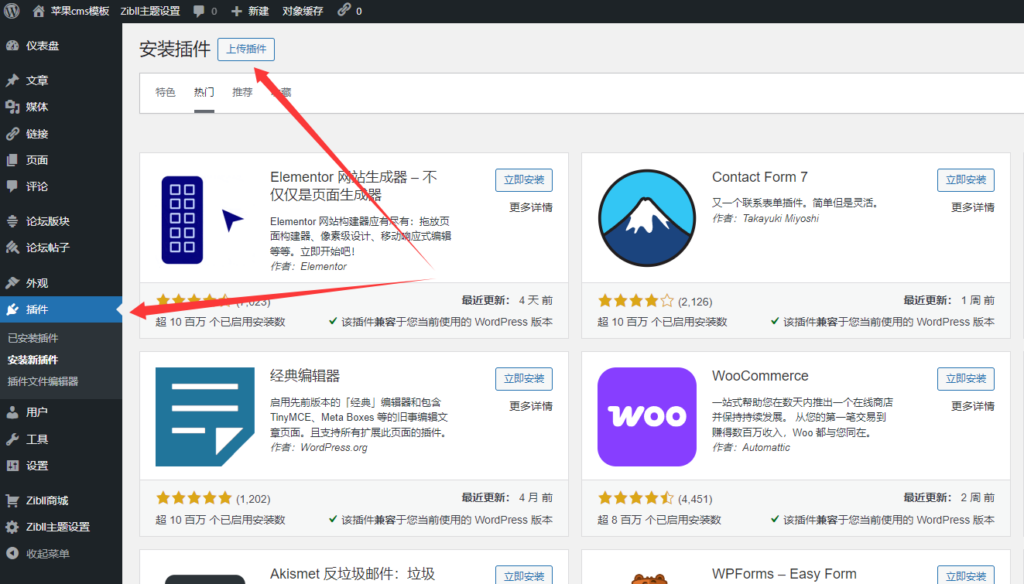Install Contact Form 7 with 立即安装

point(966,180)
